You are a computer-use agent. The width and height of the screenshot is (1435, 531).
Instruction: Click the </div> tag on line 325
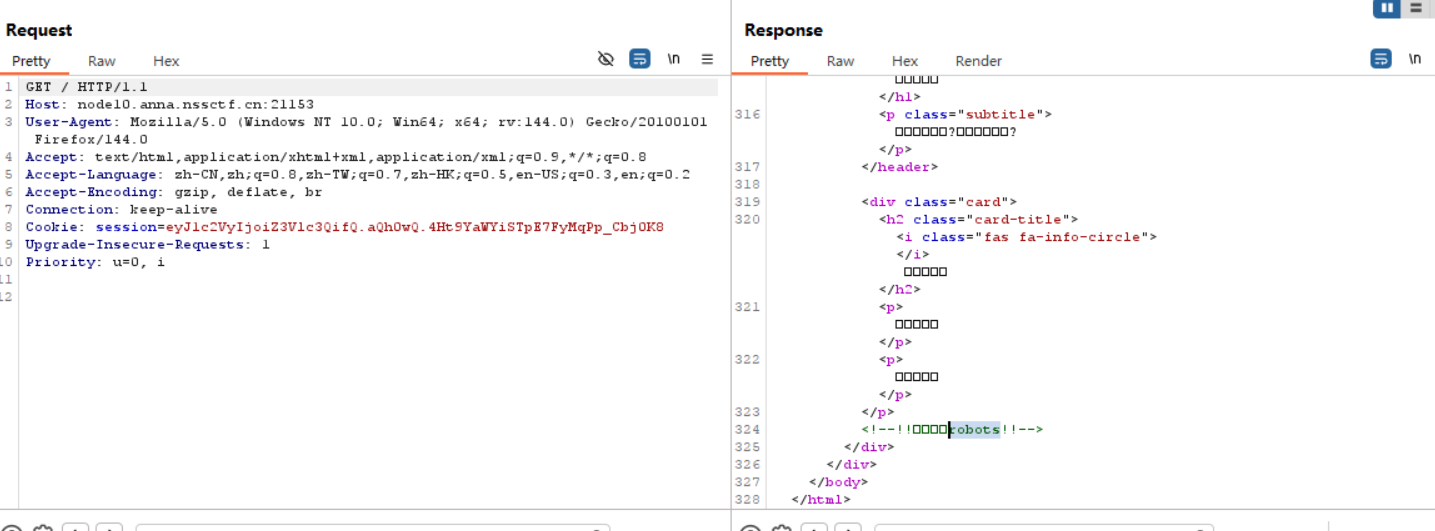point(869,447)
